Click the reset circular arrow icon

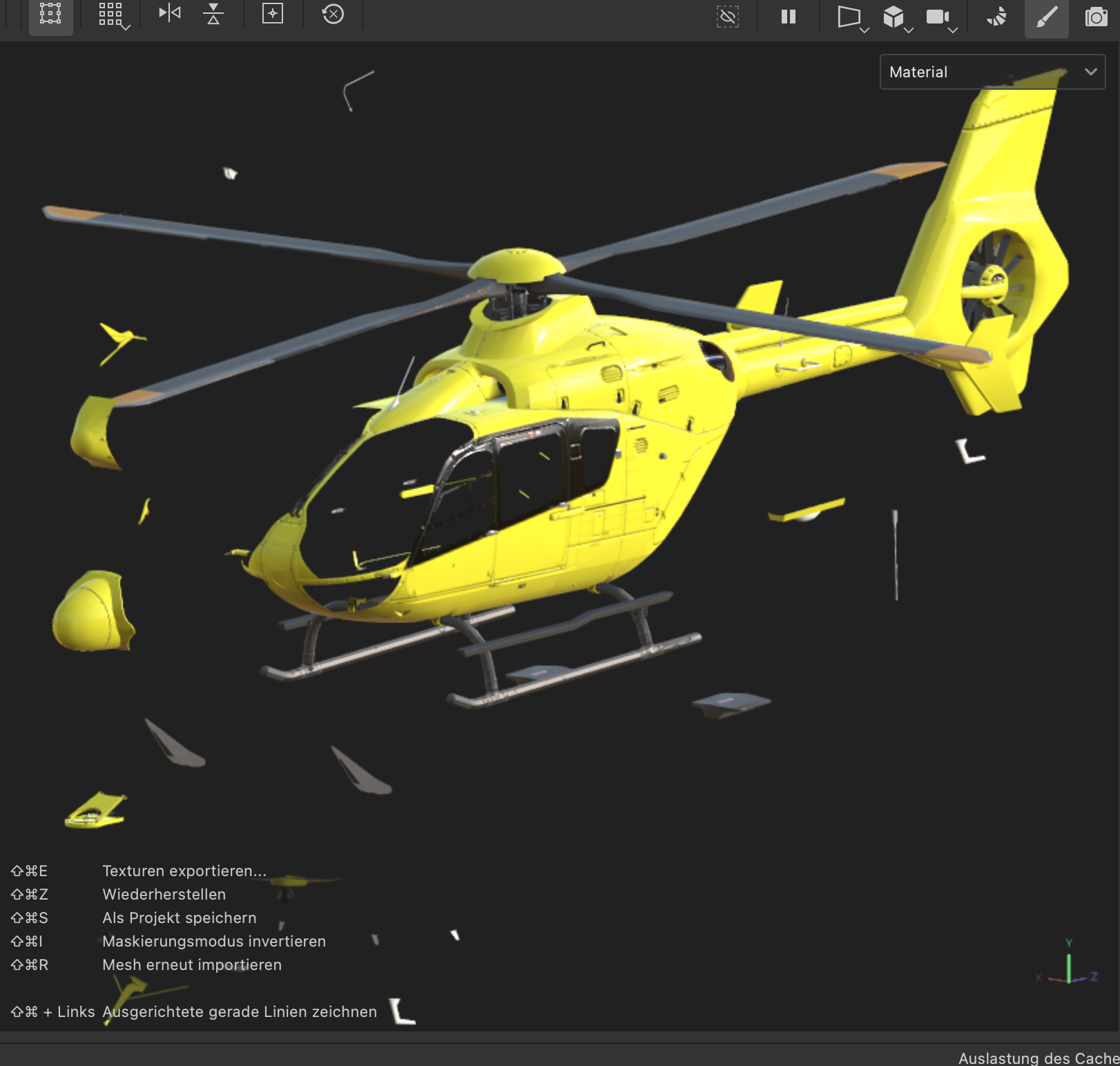pos(333,14)
